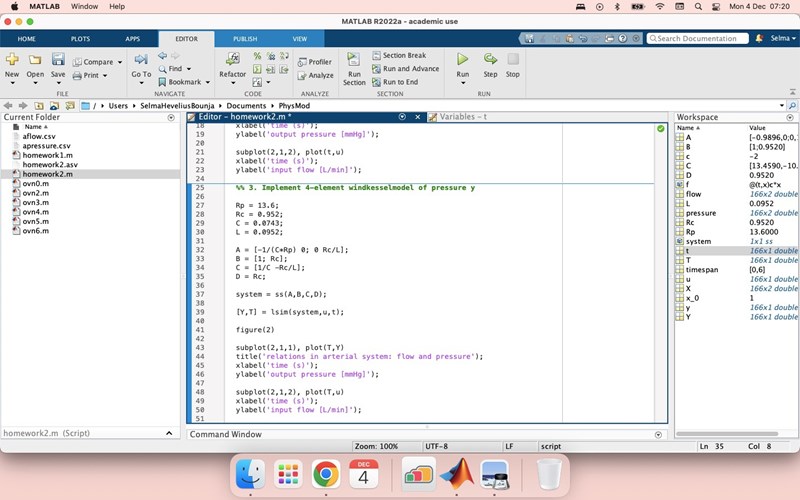The height and width of the screenshot is (500, 800).
Task: Expand the Compare dropdown arrow
Action: pyautogui.click(x=120, y=62)
